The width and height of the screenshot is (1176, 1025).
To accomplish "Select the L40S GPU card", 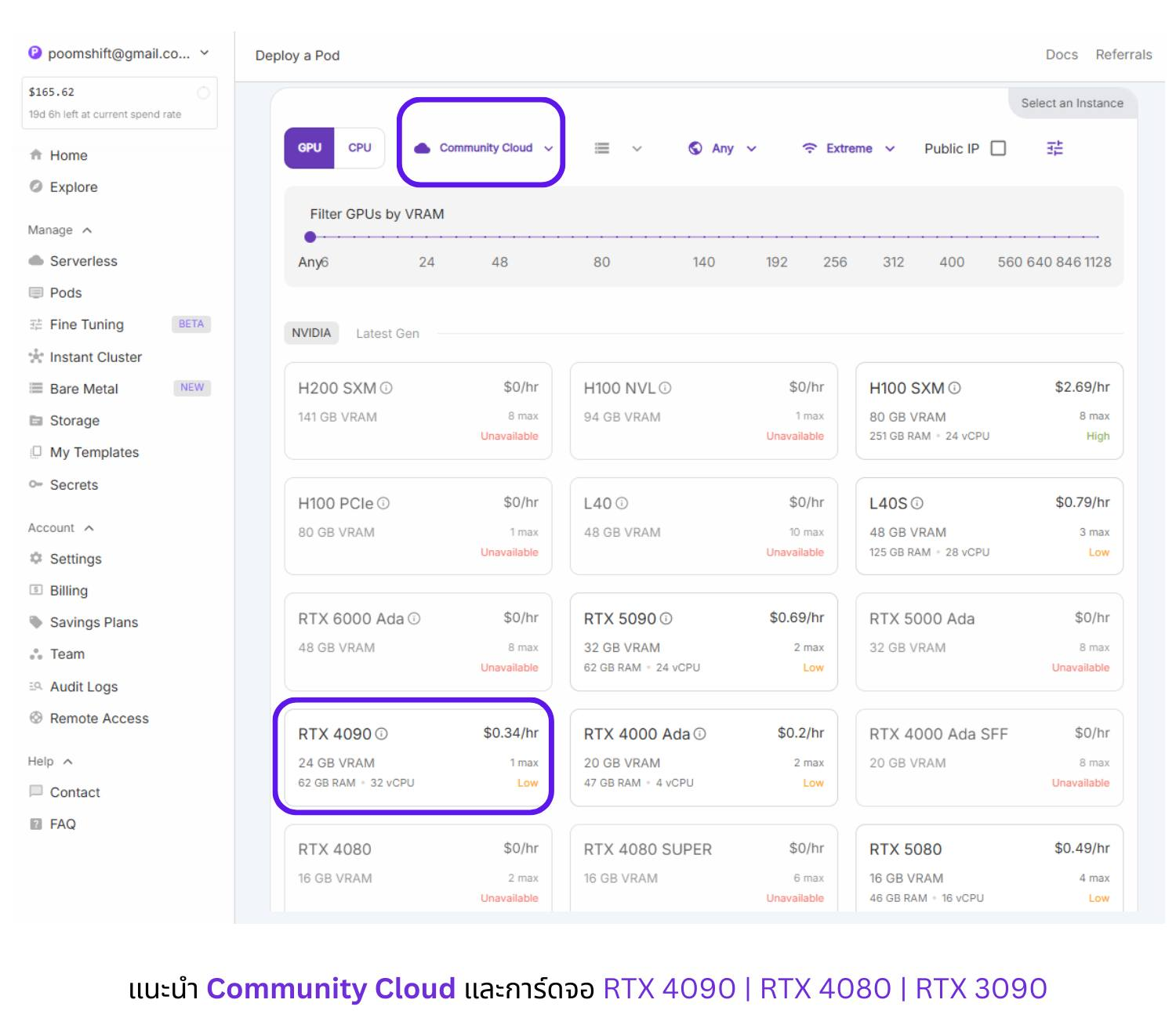I will [989, 526].
